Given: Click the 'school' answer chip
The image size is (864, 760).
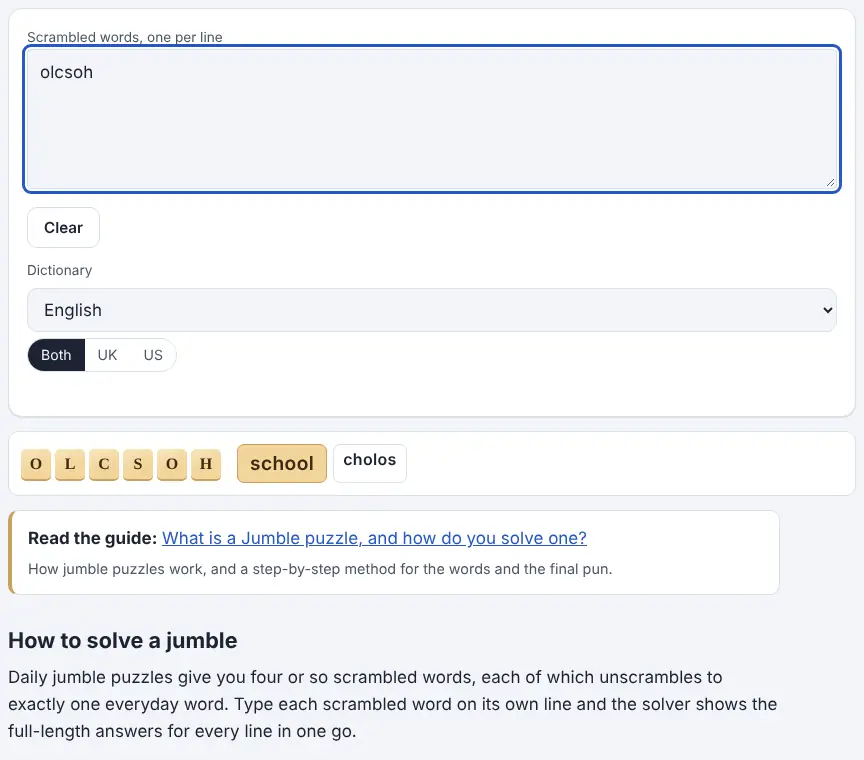Looking at the screenshot, I should tap(282, 463).
